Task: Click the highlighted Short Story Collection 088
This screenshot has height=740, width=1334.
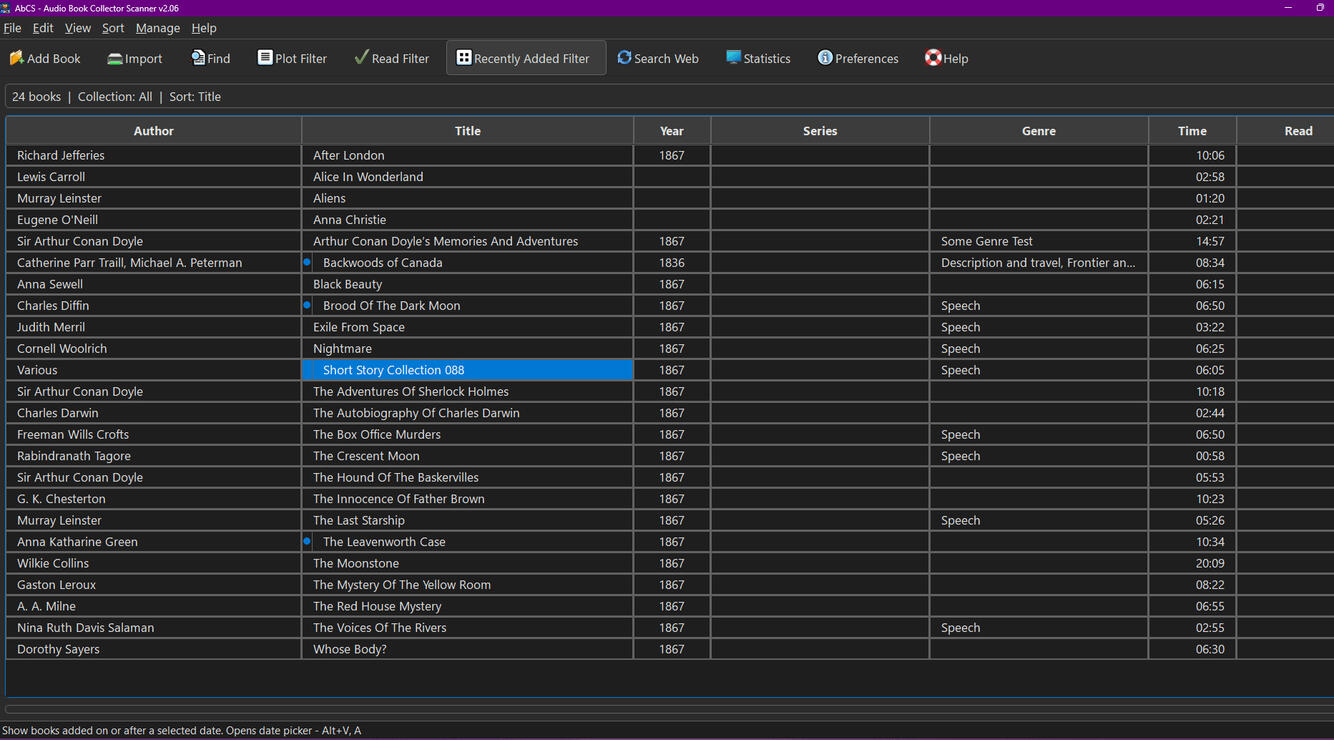Action: 468,370
